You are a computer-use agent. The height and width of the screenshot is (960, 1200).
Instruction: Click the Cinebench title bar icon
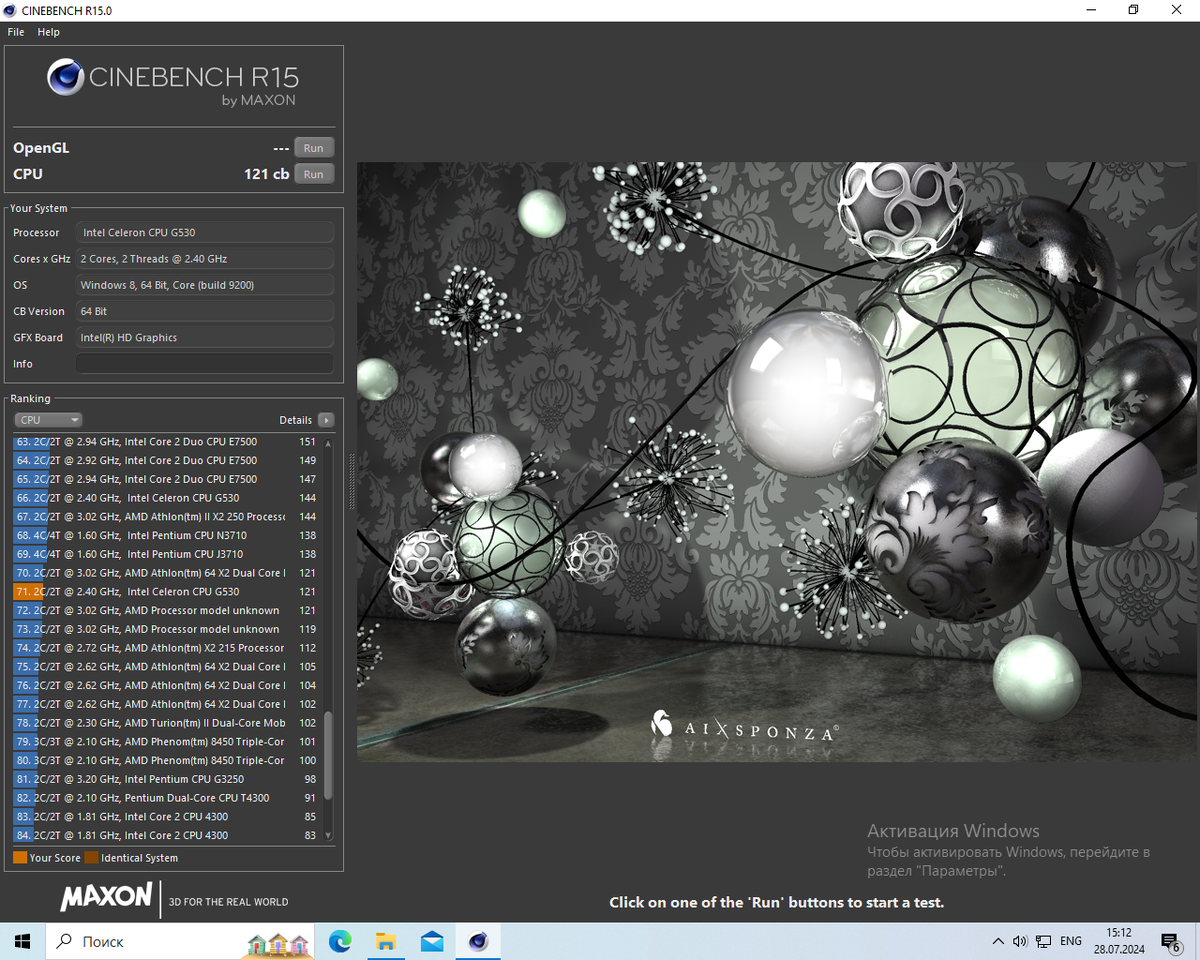[11, 10]
